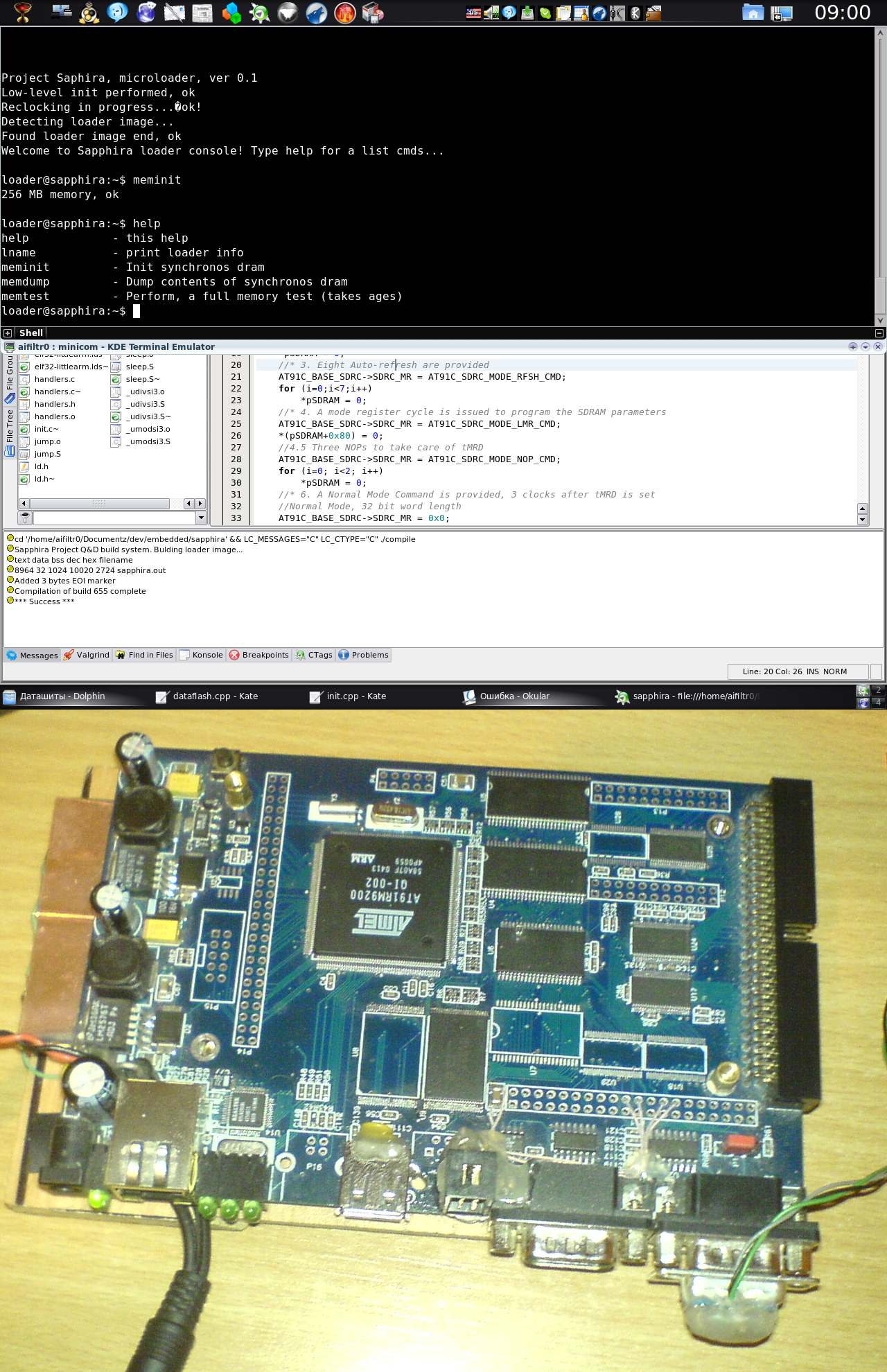The image size is (887, 1372).
Task: Open the Find in Files tab
Action: [144, 655]
